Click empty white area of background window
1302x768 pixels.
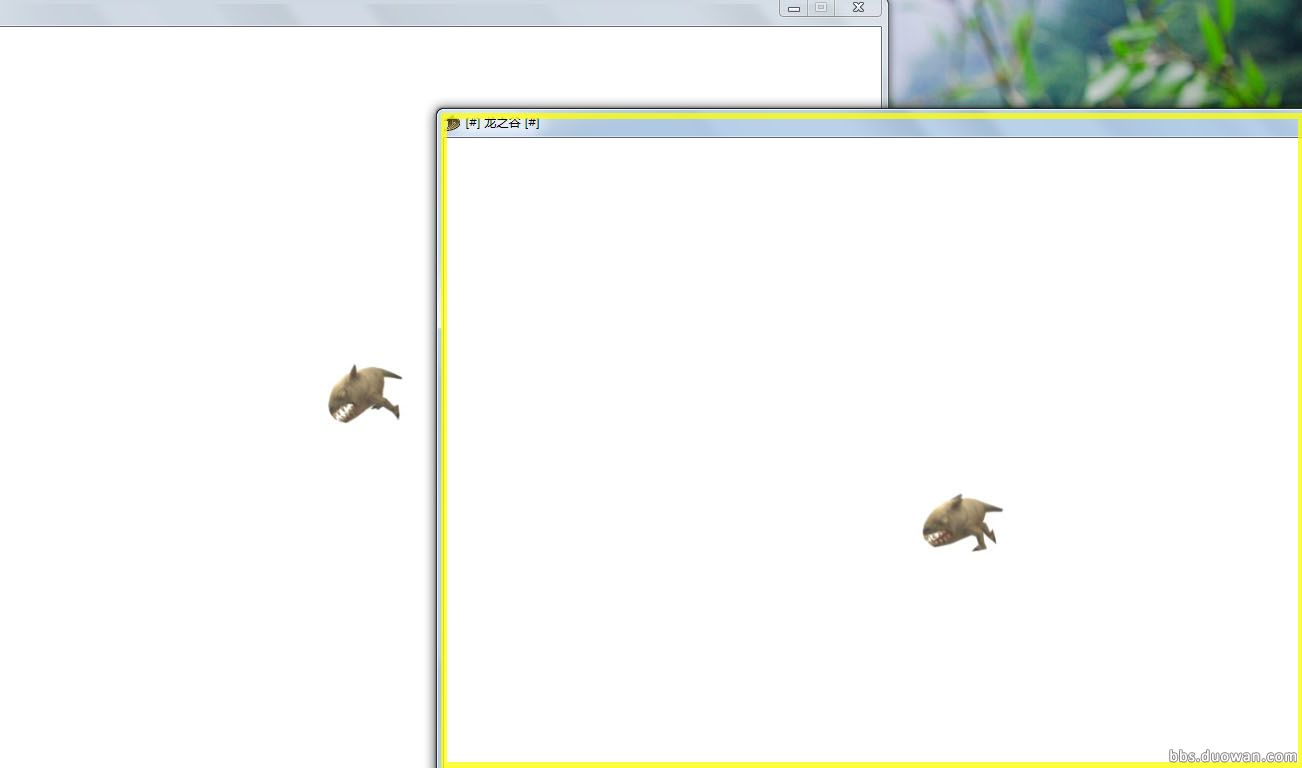pos(200,250)
